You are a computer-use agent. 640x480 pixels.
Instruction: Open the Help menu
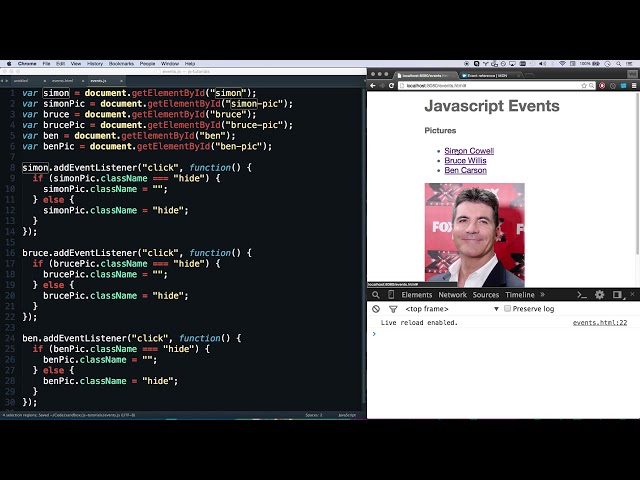pyautogui.click(x=190, y=64)
